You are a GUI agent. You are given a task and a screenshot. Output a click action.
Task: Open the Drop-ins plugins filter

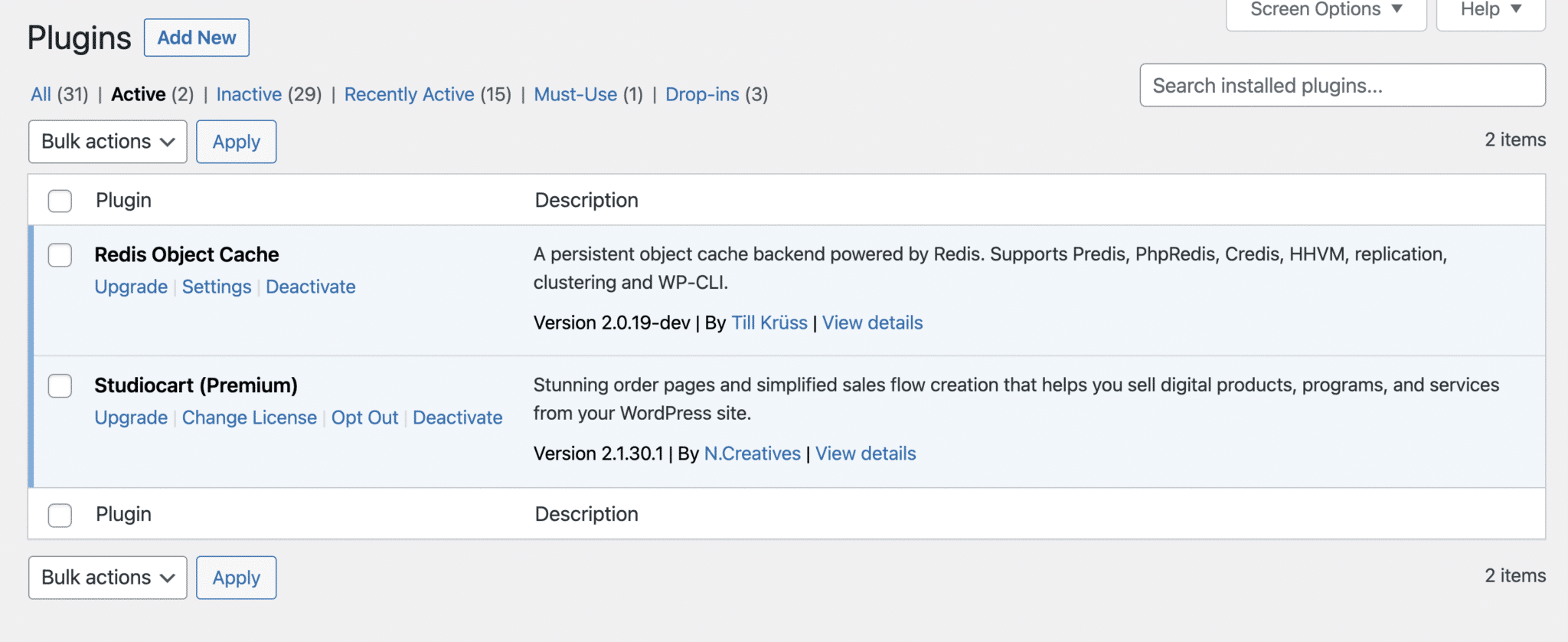pyautogui.click(x=702, y=94)
